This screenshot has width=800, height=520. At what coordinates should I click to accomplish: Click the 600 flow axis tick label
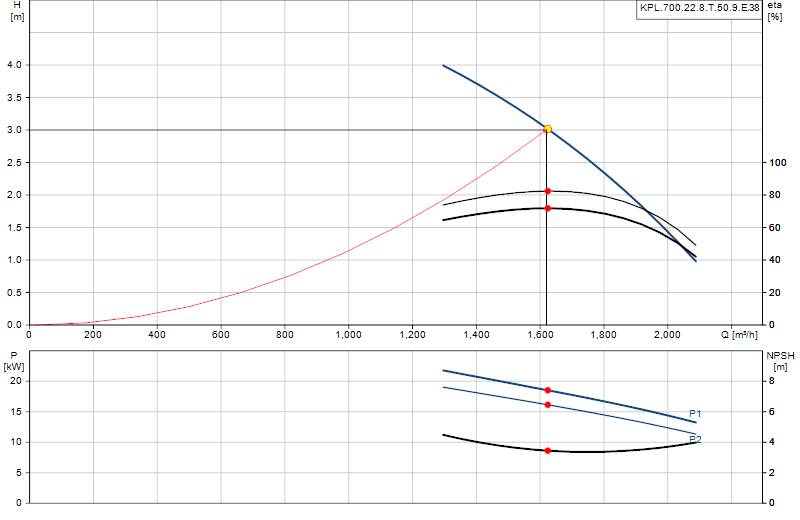[221, 335]
